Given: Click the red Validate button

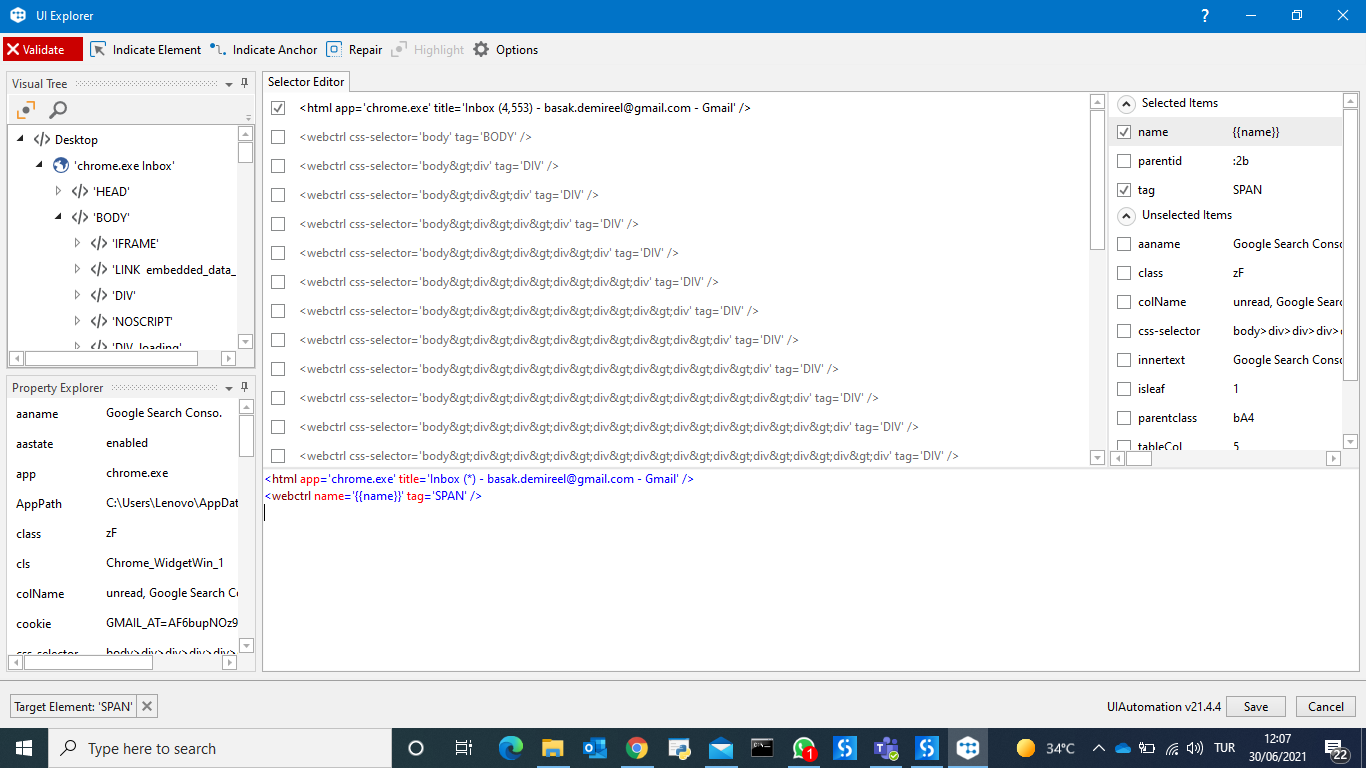Looking at the screenshot, I should [x=43, y=49].
